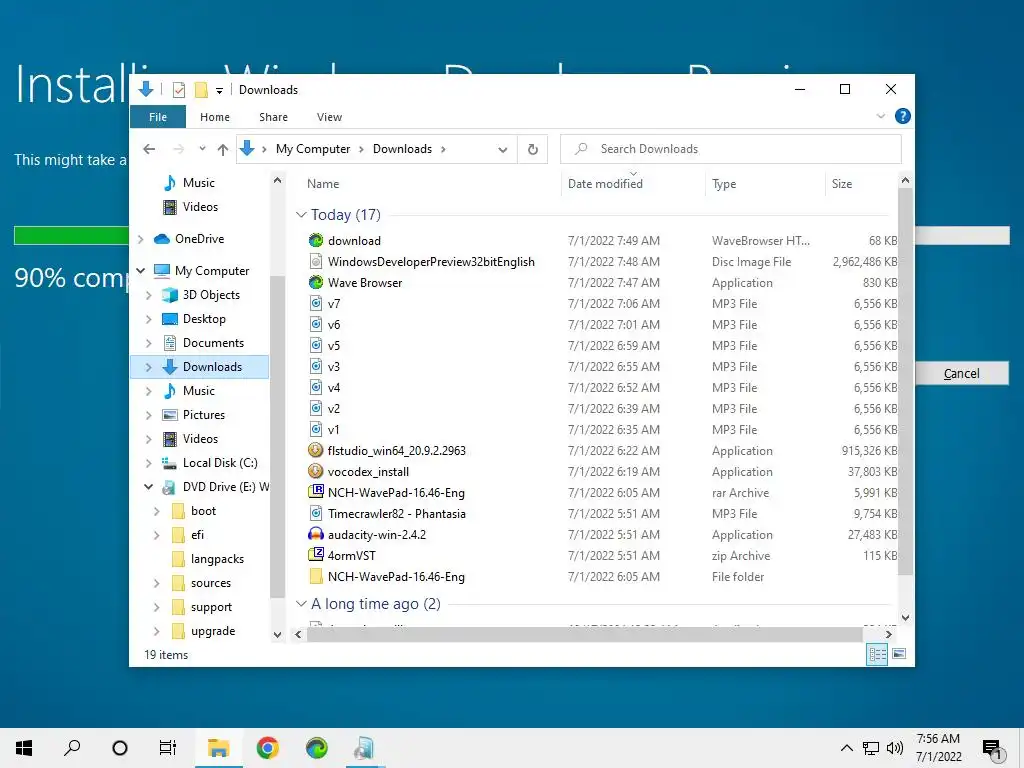Screen dimensions: 1024x768
Task: Select the v7 MP3 file icon
Action: pyautogui.click(x=315, y=303)
